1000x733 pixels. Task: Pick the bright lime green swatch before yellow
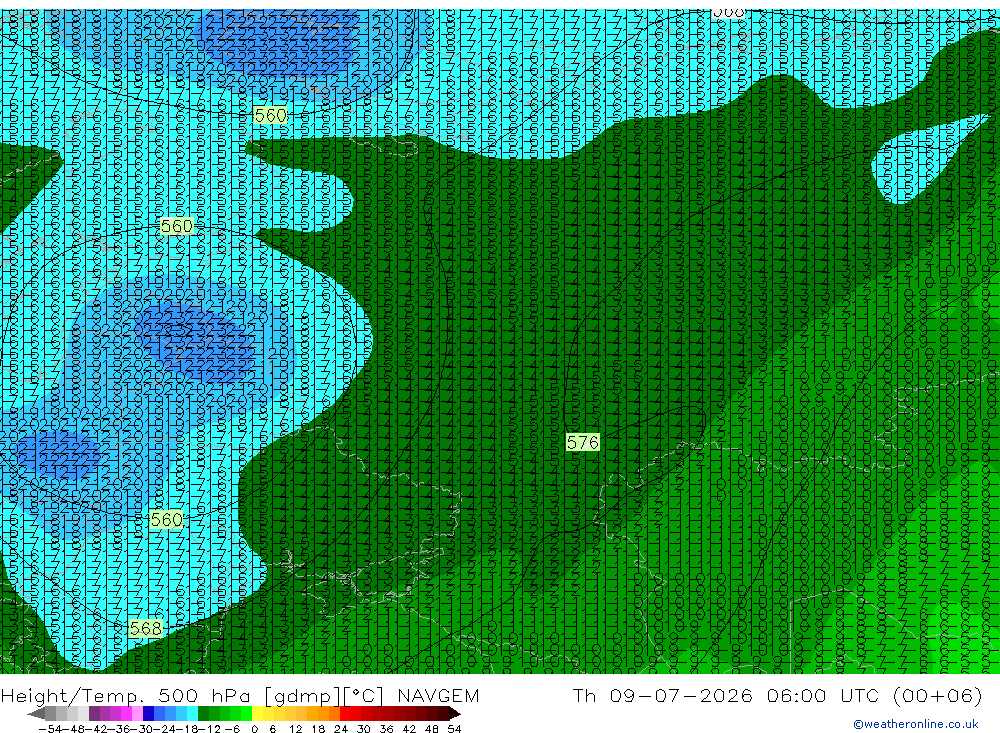point(246,713)
